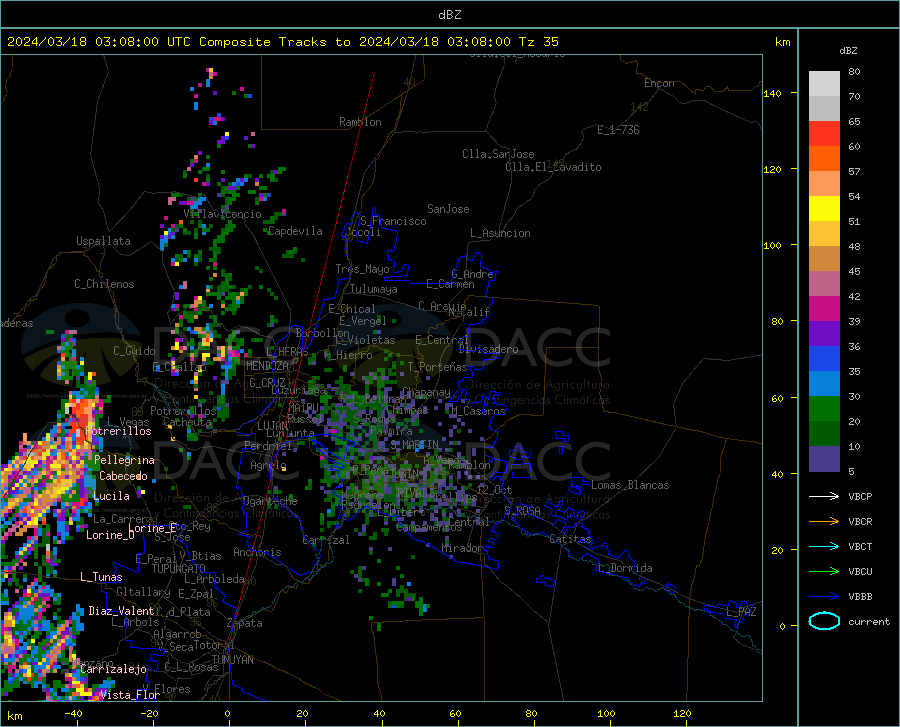Click the green VBCU arrow legend icon
This screenshot has height=727, width=900.
(x=824, y=572)
